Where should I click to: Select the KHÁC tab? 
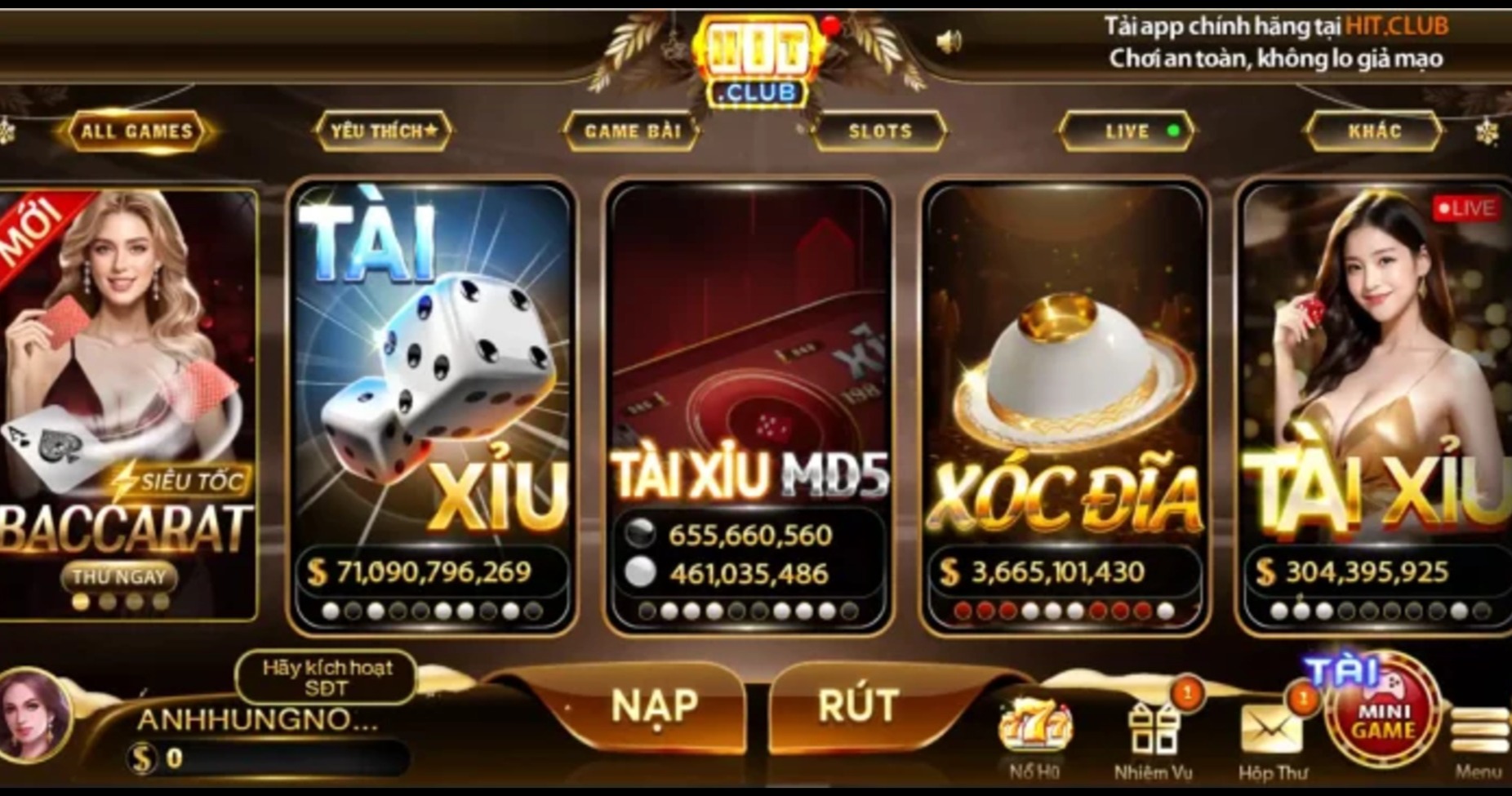(x=1375, y=131)
